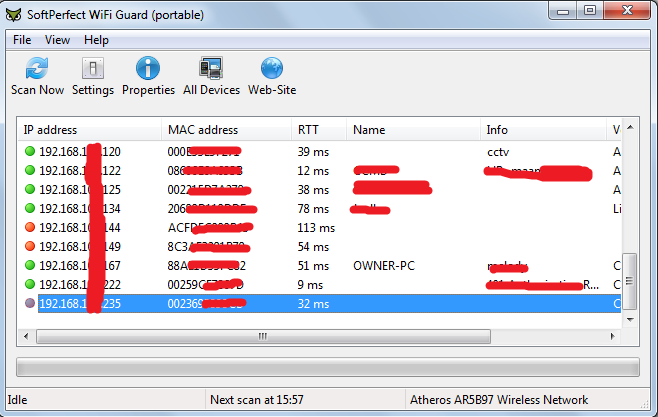Click red status dot of 54 ms row

pyautogui.click(x=30, y=246)
